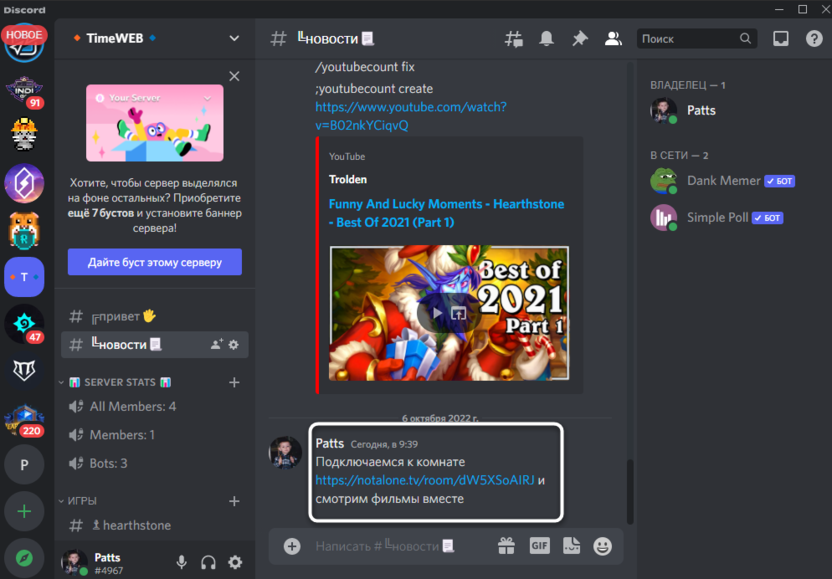The width and height of the screenshot is (832, 579).
Task: Join the Bots: 3 voice channel
Action: click(154, 464)
